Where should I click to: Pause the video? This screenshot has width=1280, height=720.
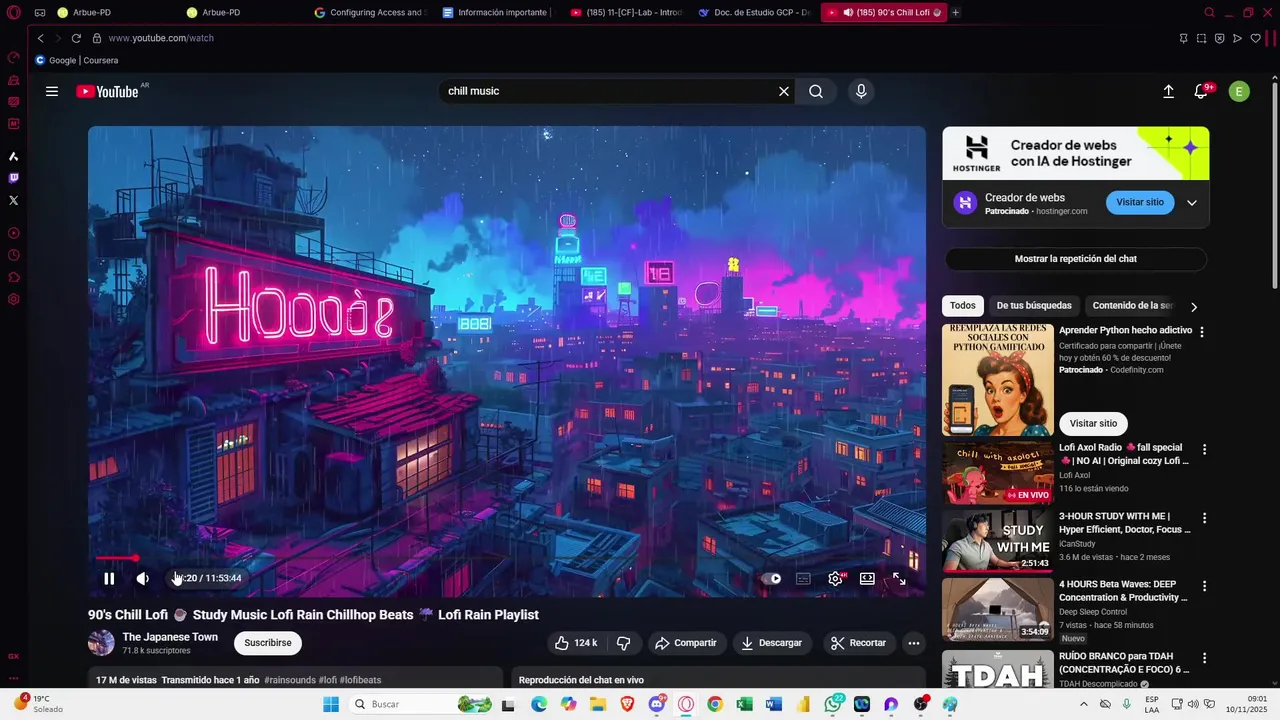109,578
